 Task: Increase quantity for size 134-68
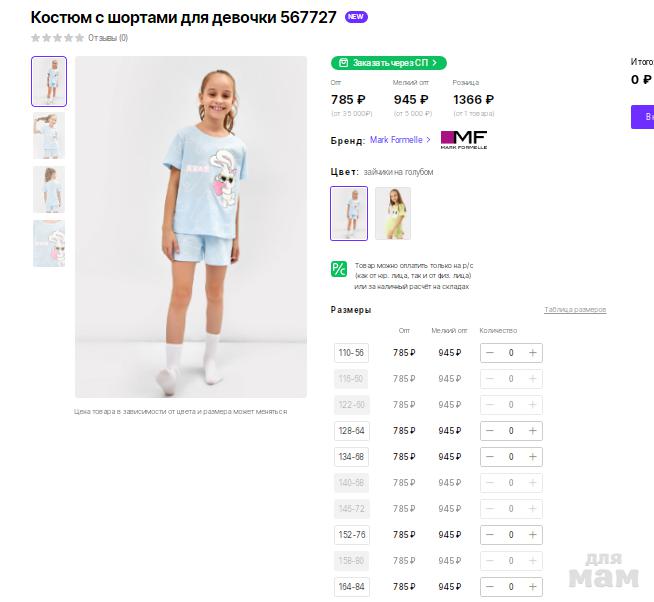532,457
